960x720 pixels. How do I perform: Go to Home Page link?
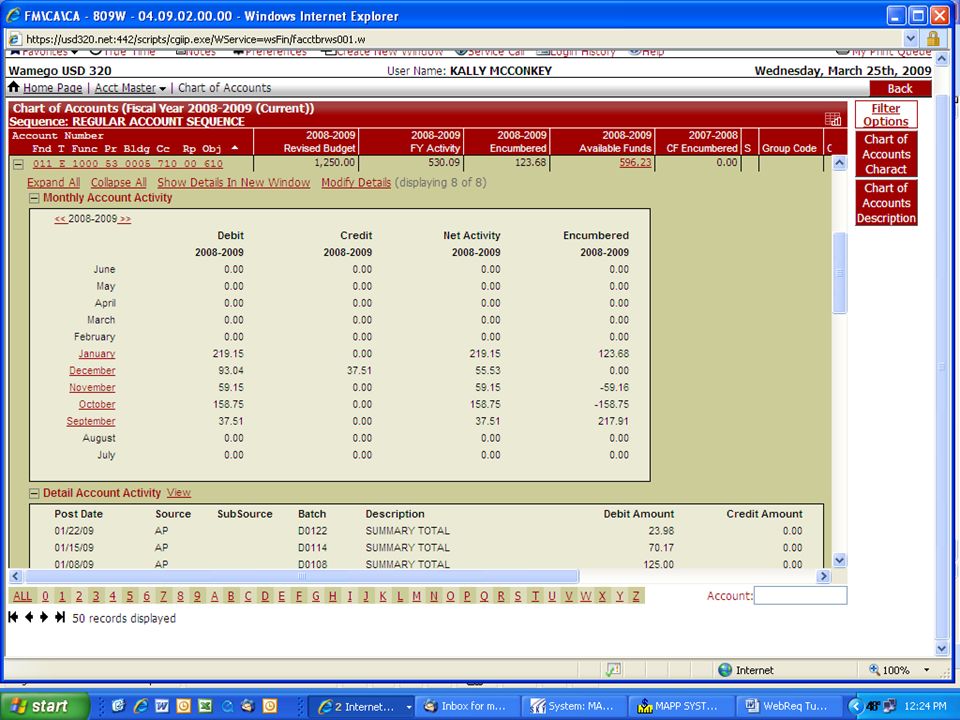tap(53, 88)
